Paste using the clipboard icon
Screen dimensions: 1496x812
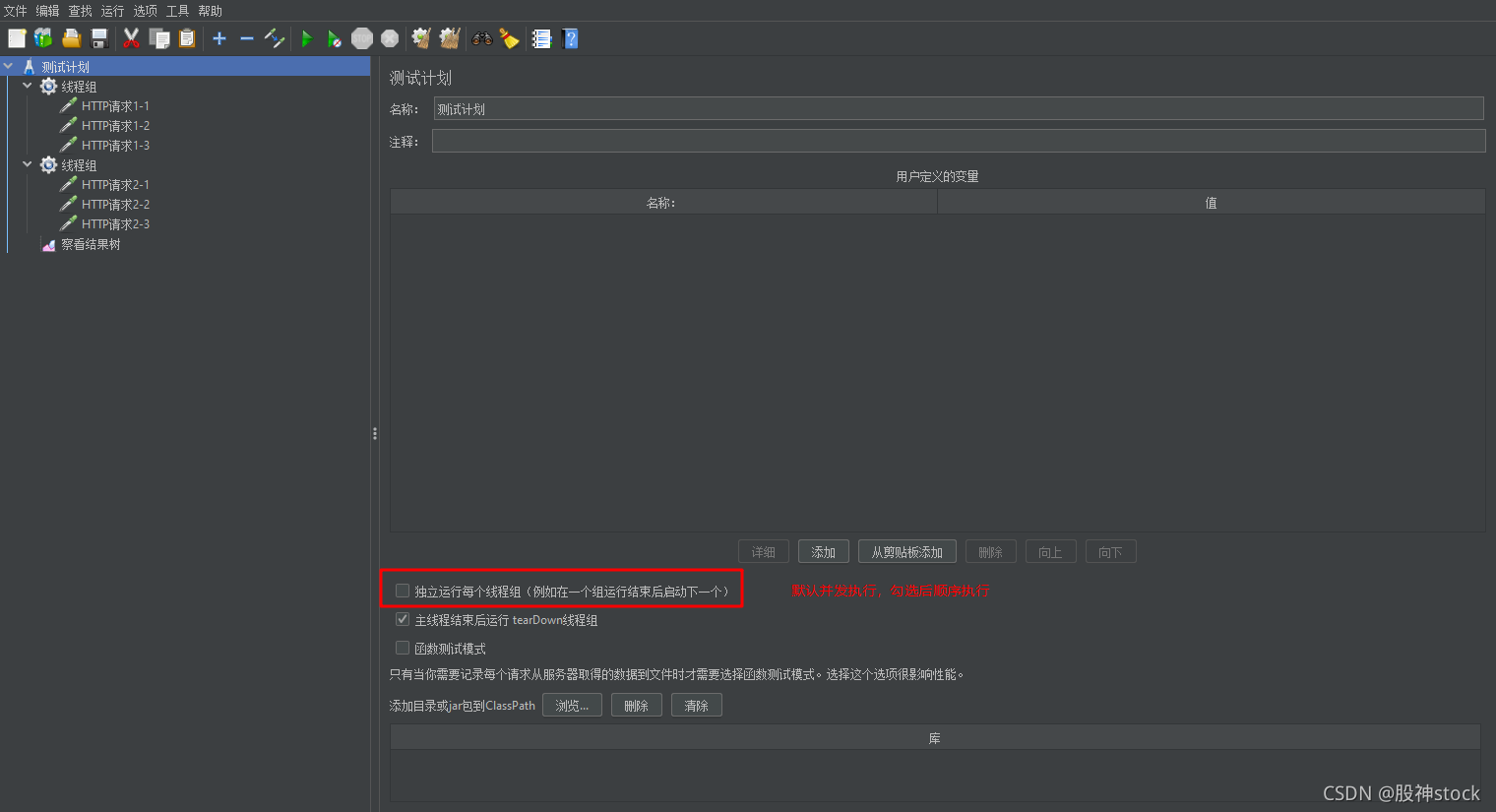(187, 38)
